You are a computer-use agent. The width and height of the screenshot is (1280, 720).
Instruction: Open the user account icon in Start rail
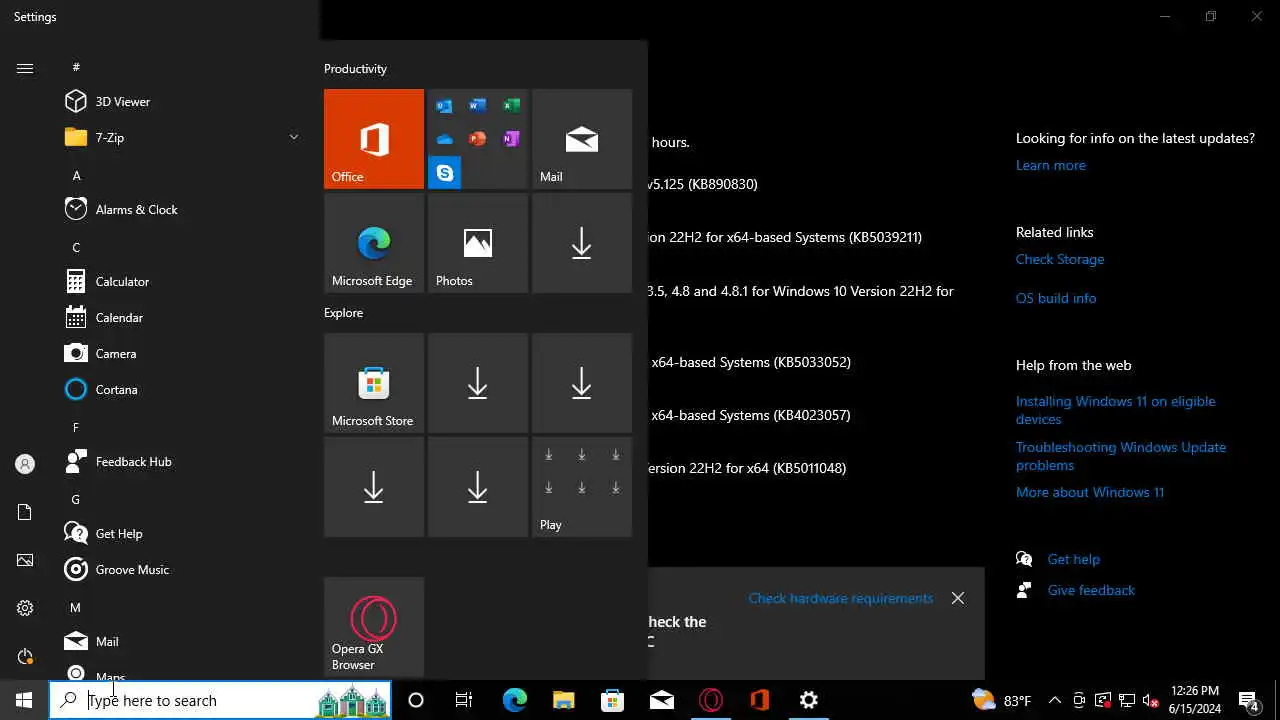point(25,464)
